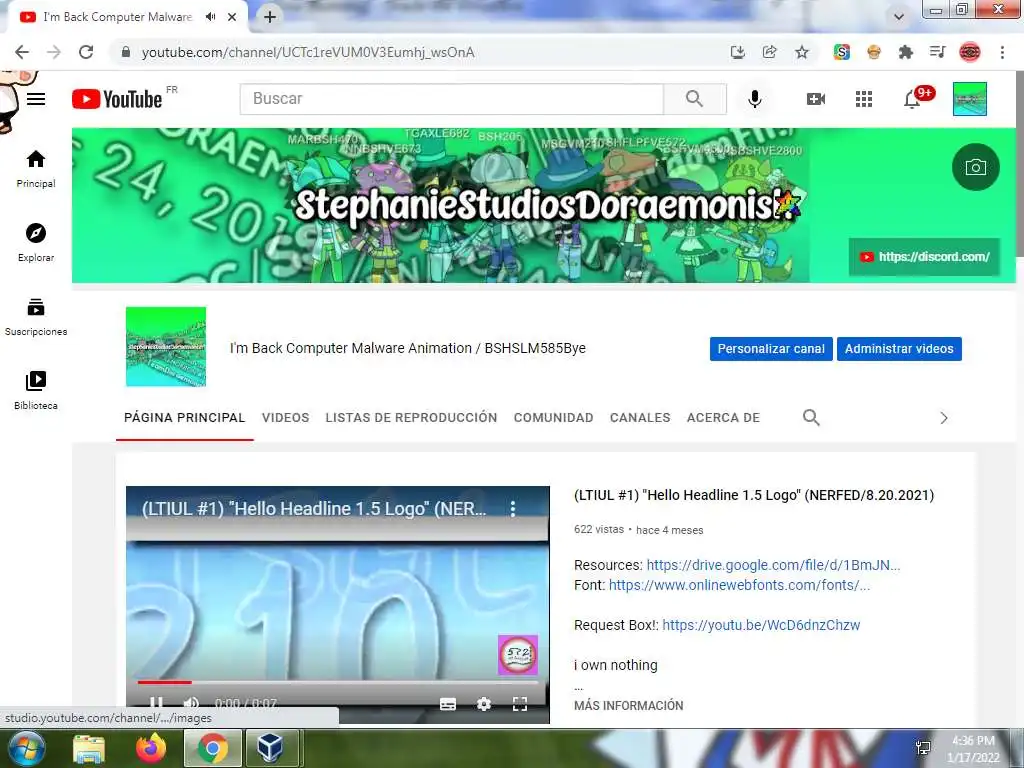The height and width of the screenshot is (768, 1024).
Task: Open Biblioteca in sidebar
Action: (x=36, y=390)
